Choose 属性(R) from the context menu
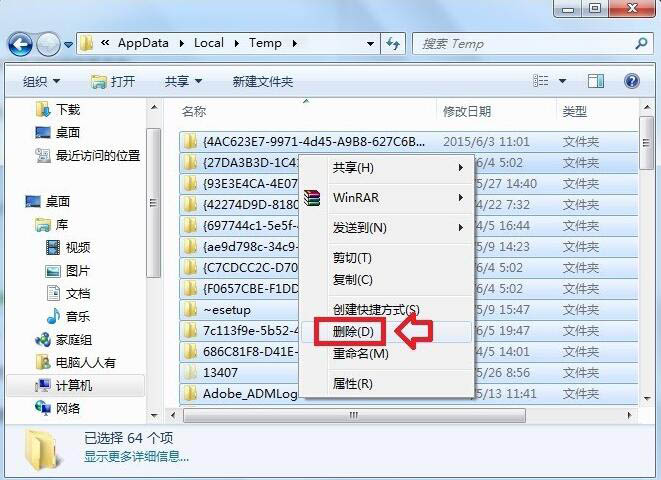Image resolution: width=661 pixels, height=480 pixels. coord(352,384)
